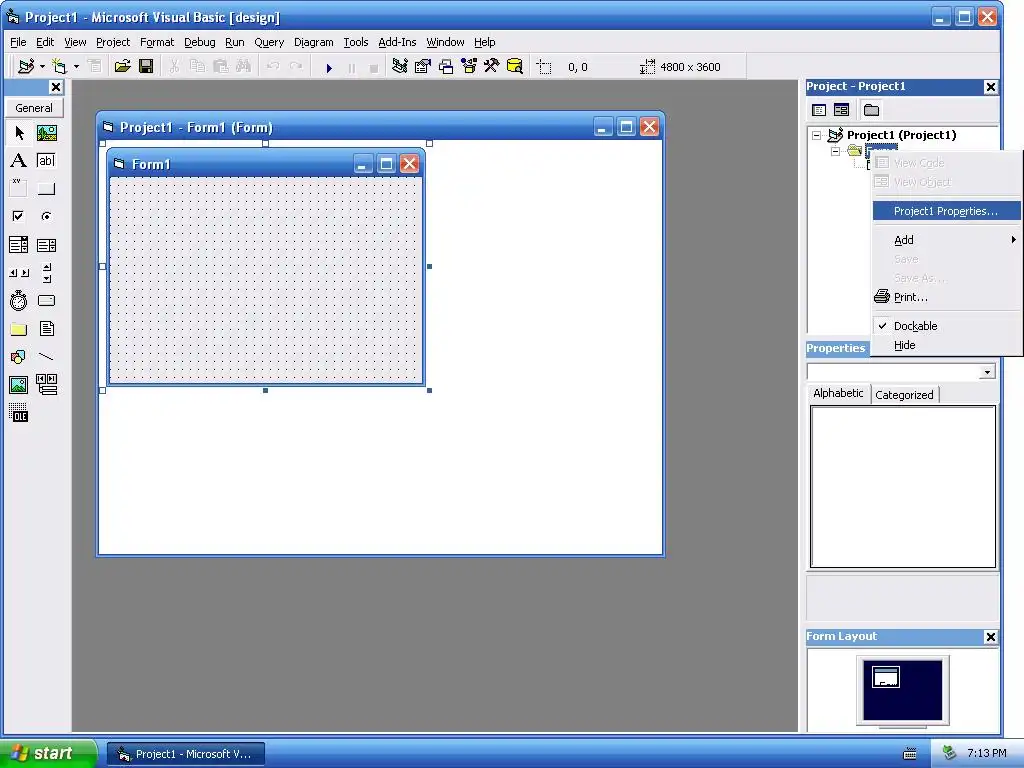
Task: Open the Properties object dropdown list
Action: point(987,372)
